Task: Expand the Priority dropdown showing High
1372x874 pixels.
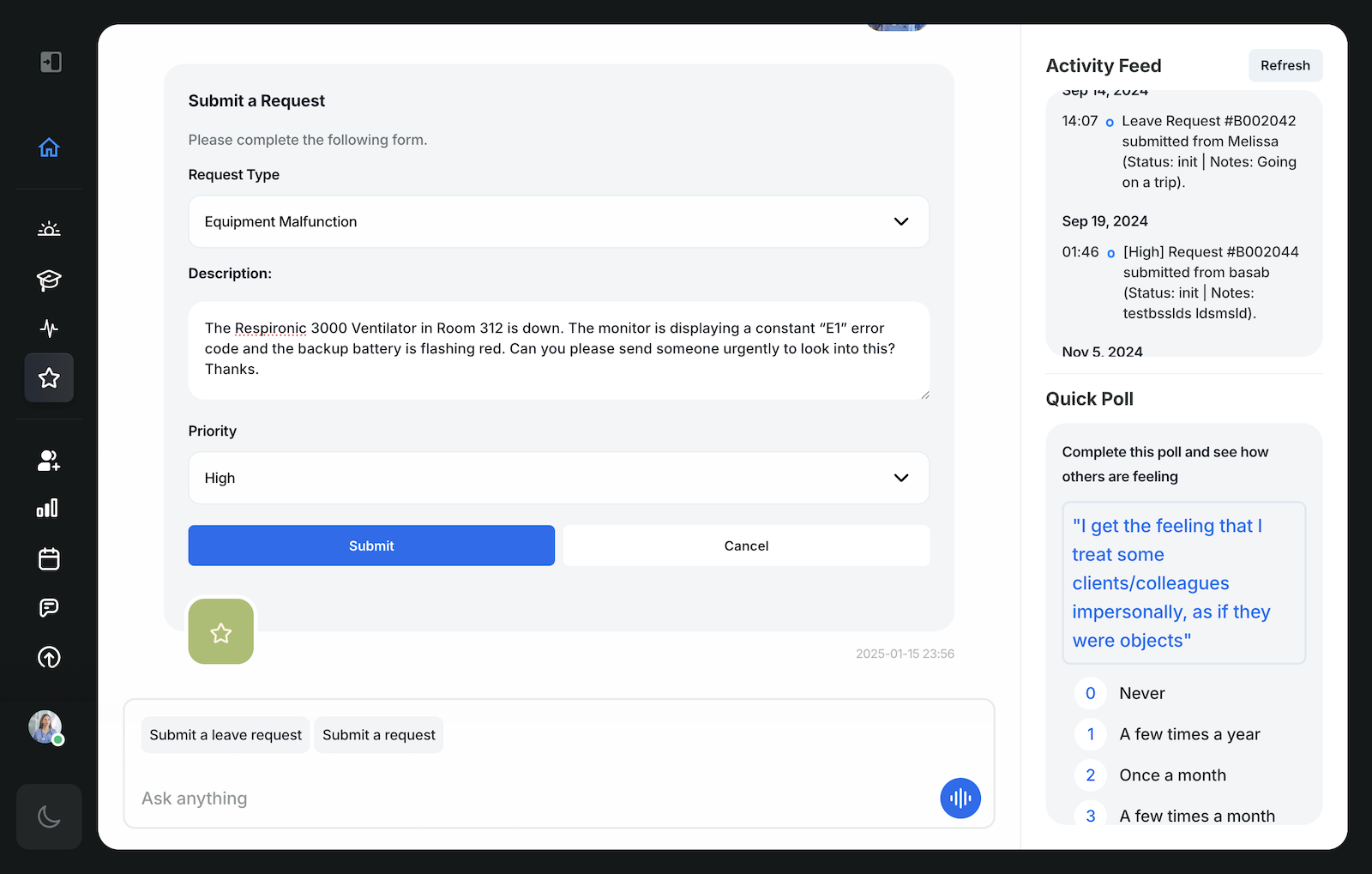Action: [x=558, y=478]
